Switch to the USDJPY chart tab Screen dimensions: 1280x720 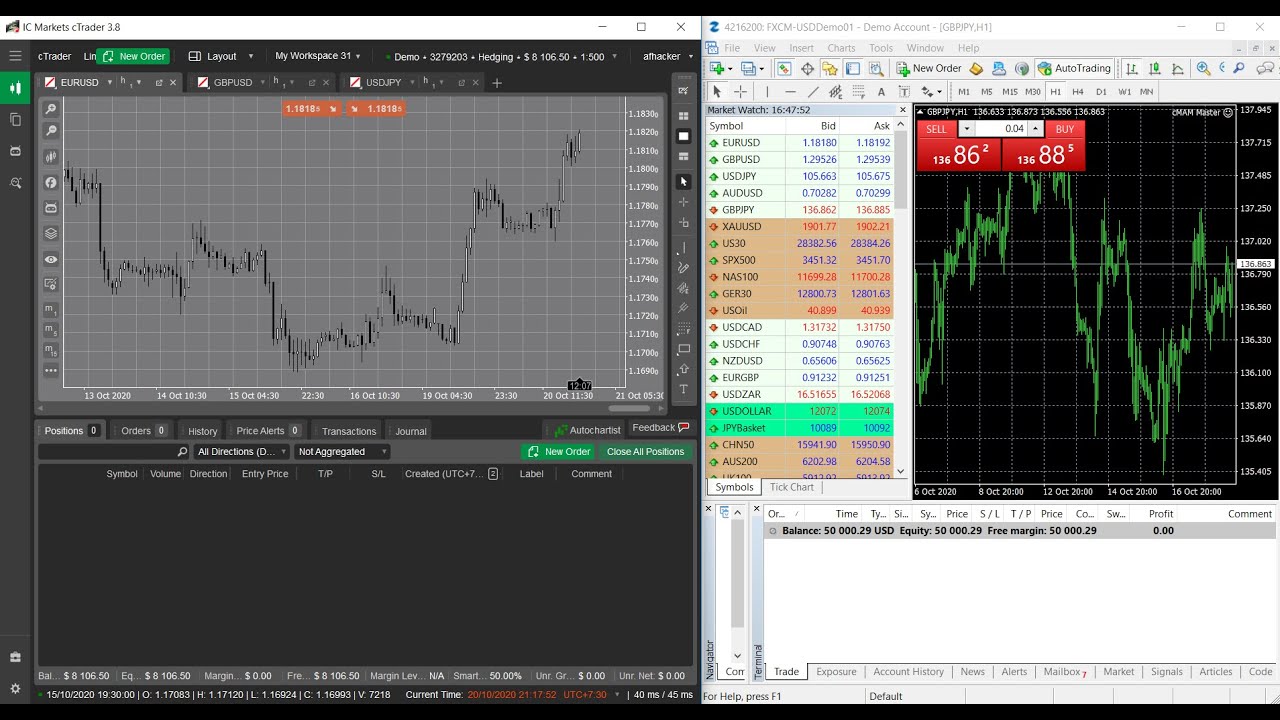[x=383, y=83]
